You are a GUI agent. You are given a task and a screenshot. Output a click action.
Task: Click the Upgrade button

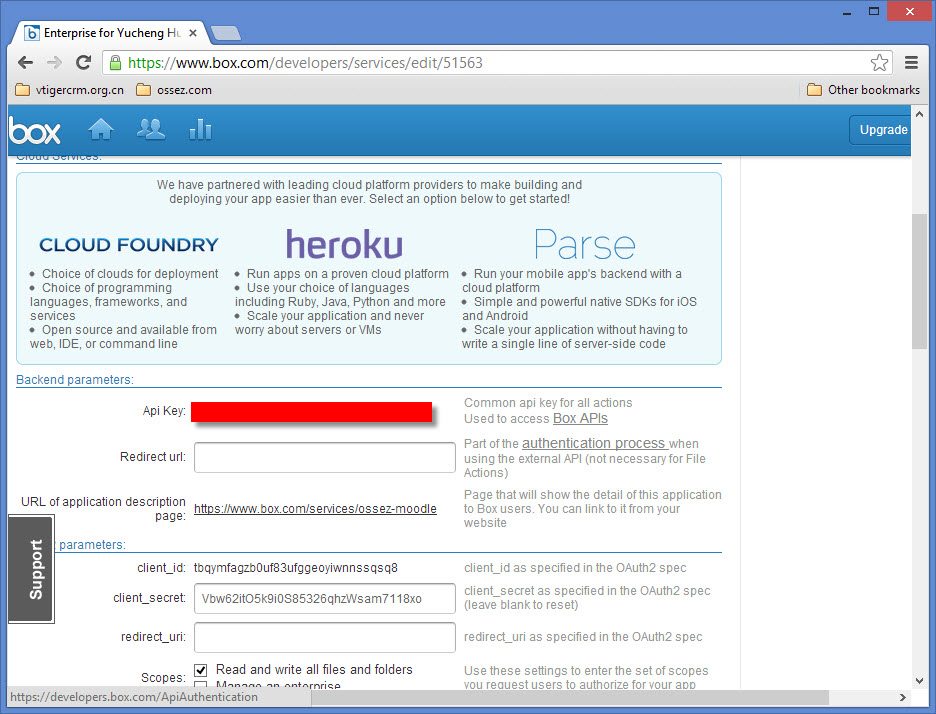pyautogui.click(x=880, y=130)
